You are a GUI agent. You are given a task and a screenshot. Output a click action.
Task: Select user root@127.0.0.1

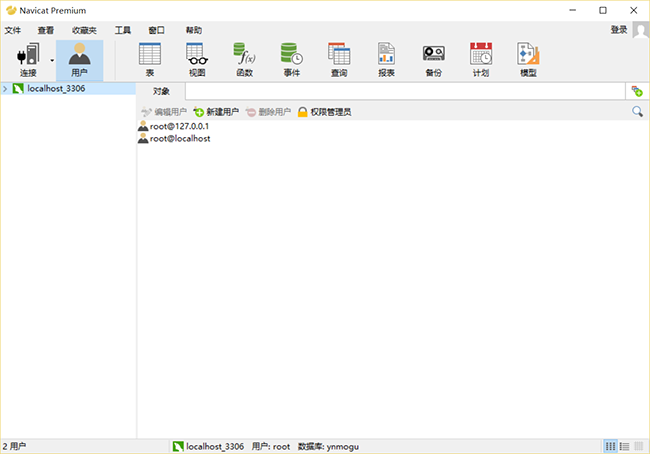coord(173,126)
